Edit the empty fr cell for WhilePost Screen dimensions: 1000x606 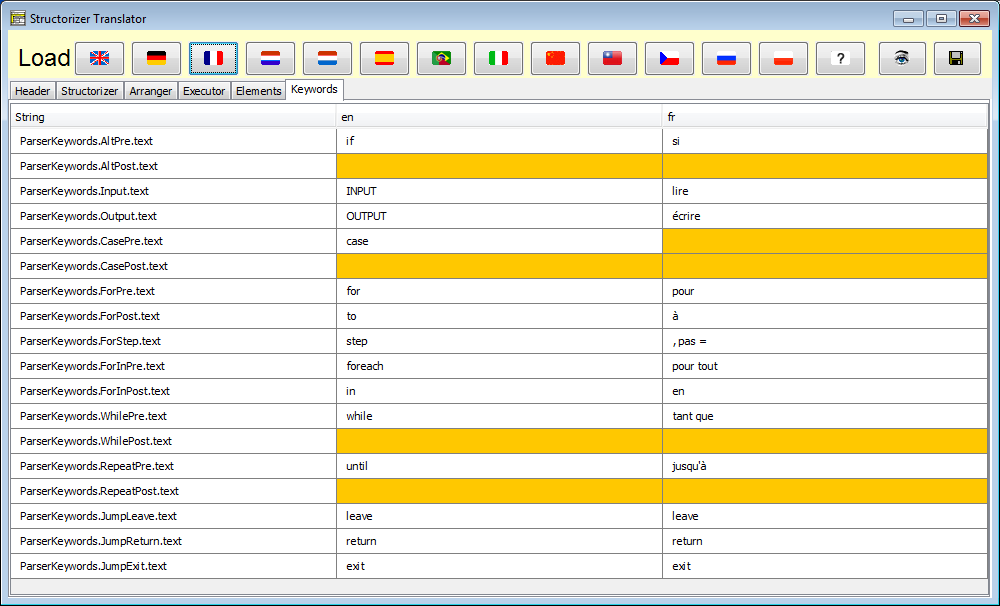tap(825, 441)
